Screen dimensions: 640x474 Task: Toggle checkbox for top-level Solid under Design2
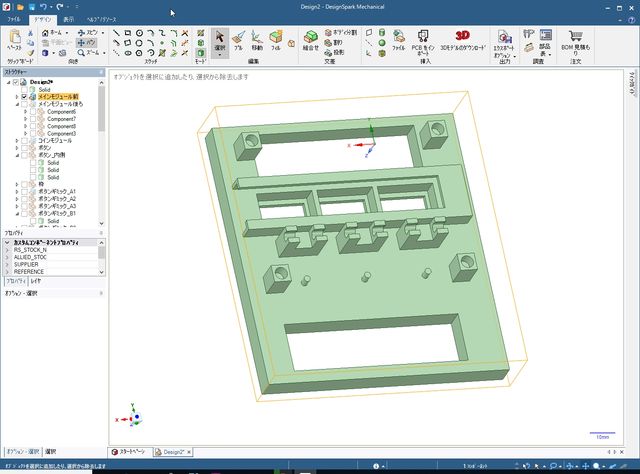[24, 89]
